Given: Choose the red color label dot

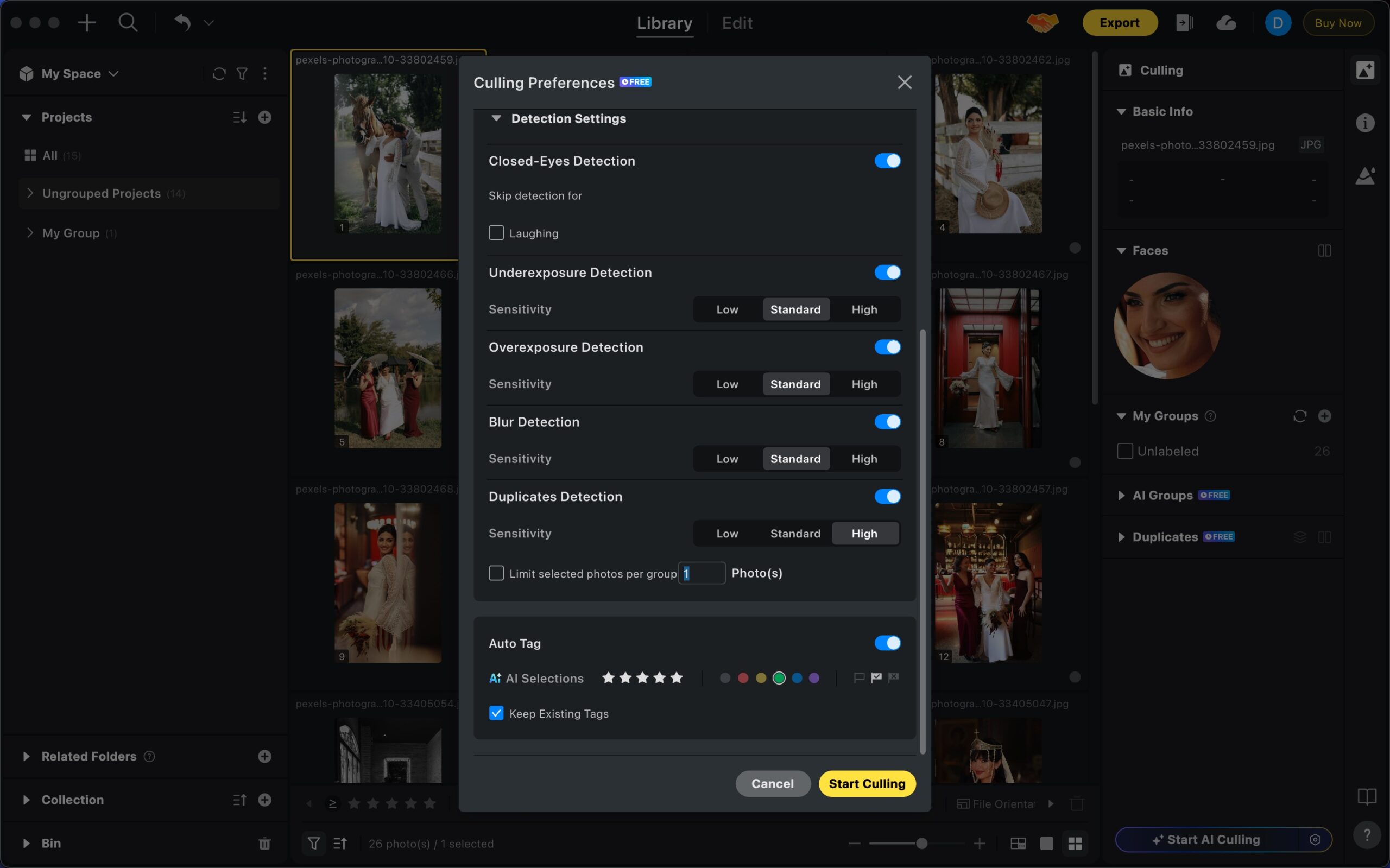Looking at the screenshot, I should (x=743, y=678).
